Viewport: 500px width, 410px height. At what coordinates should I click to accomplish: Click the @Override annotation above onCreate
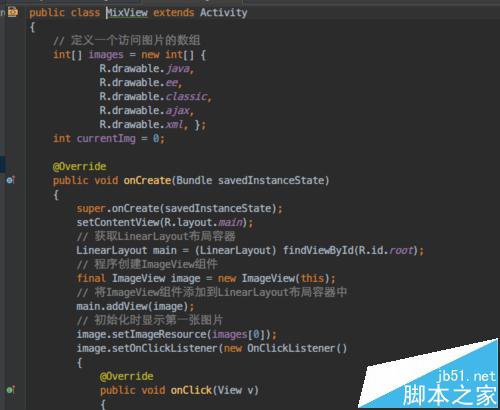pos(80,166)
